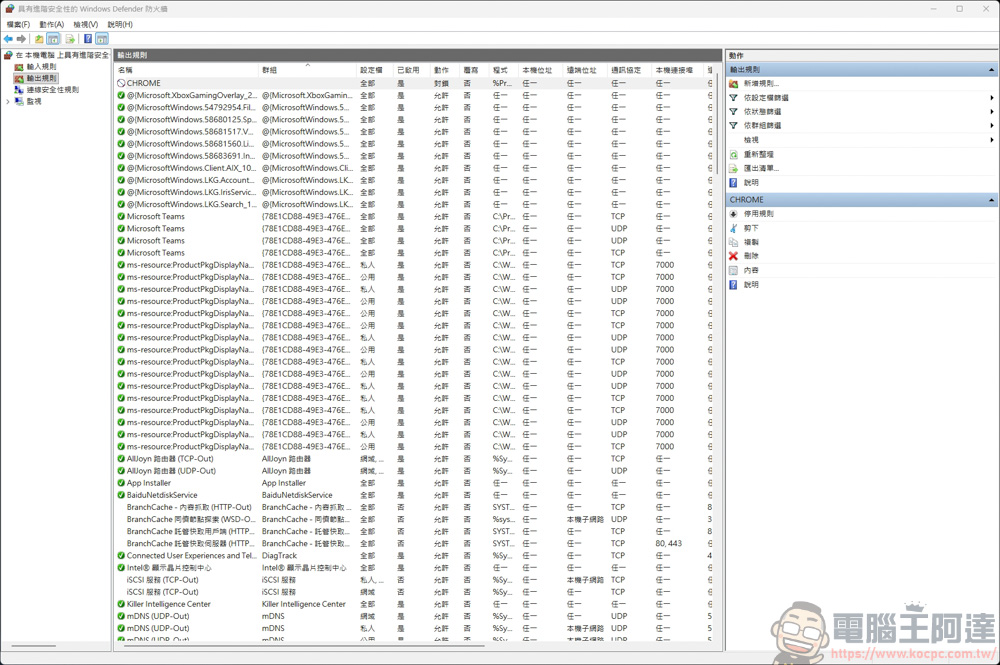Image resolution: width=1000 pixels, height=665 pixels.
Task: Click the 連線安全性規則 tree icon
Action: pyautogui.click(x=19, y=90)
